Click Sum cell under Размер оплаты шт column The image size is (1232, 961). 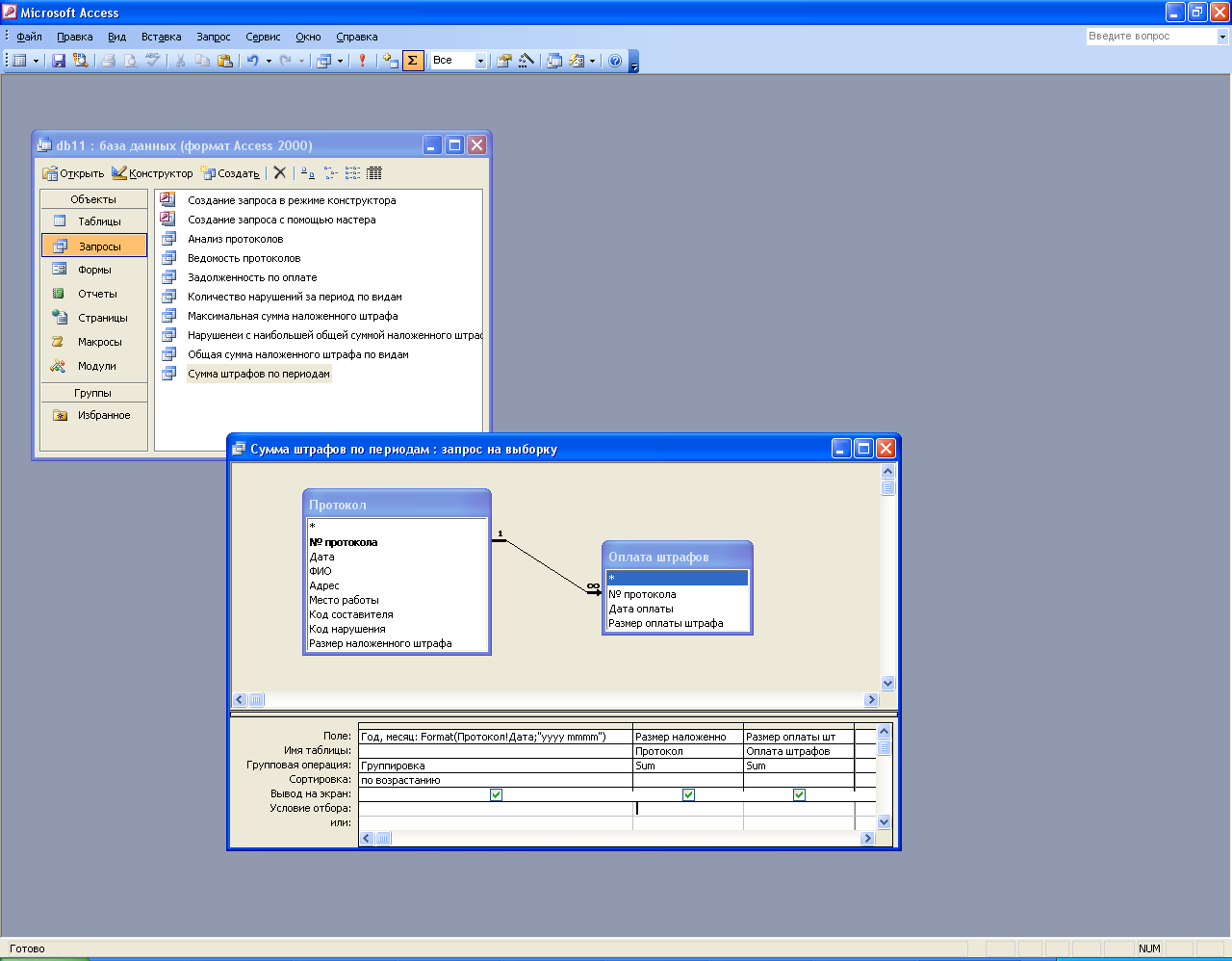click(x=799, y=766)
